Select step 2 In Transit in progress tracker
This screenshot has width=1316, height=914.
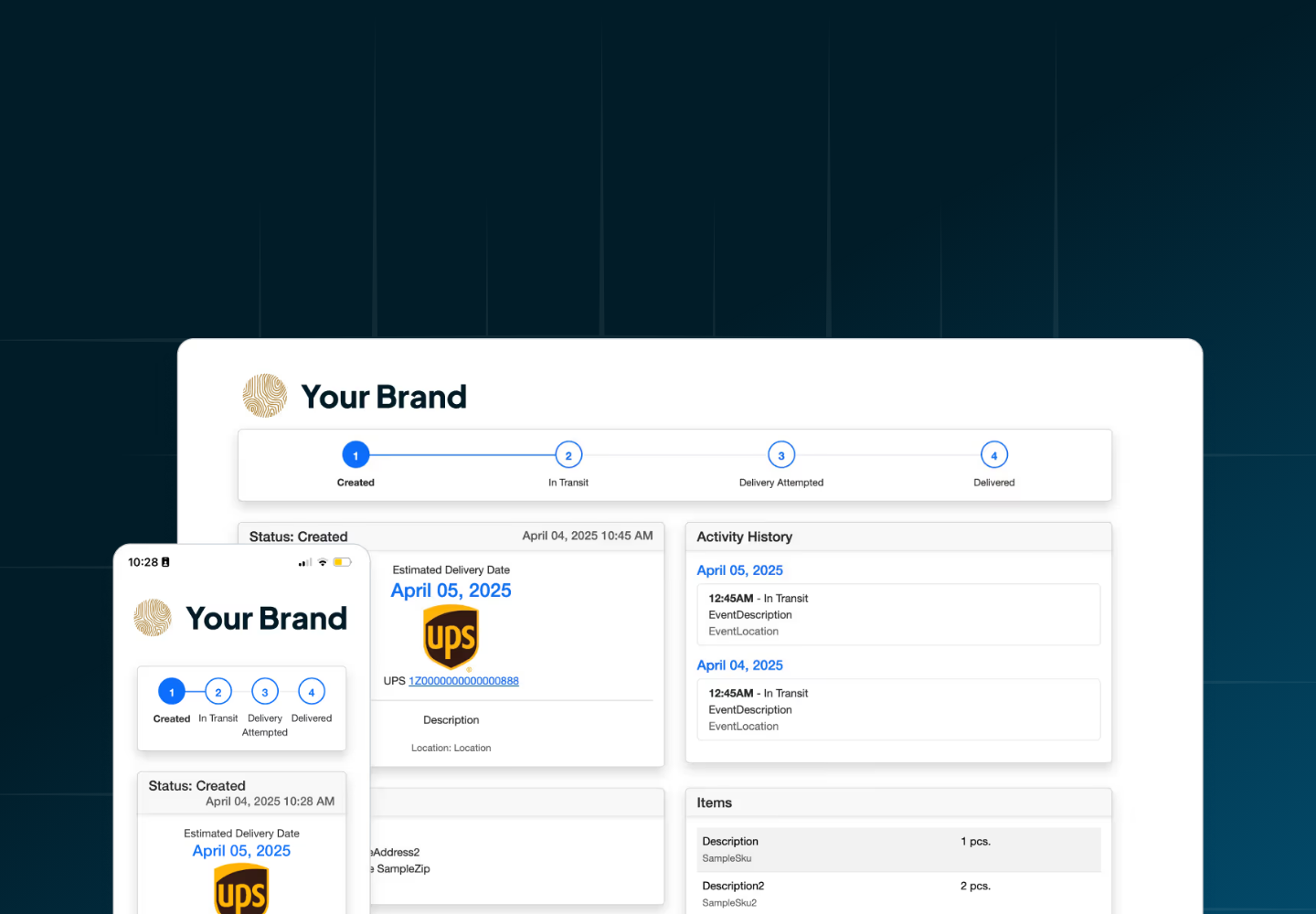click(568, 454)
